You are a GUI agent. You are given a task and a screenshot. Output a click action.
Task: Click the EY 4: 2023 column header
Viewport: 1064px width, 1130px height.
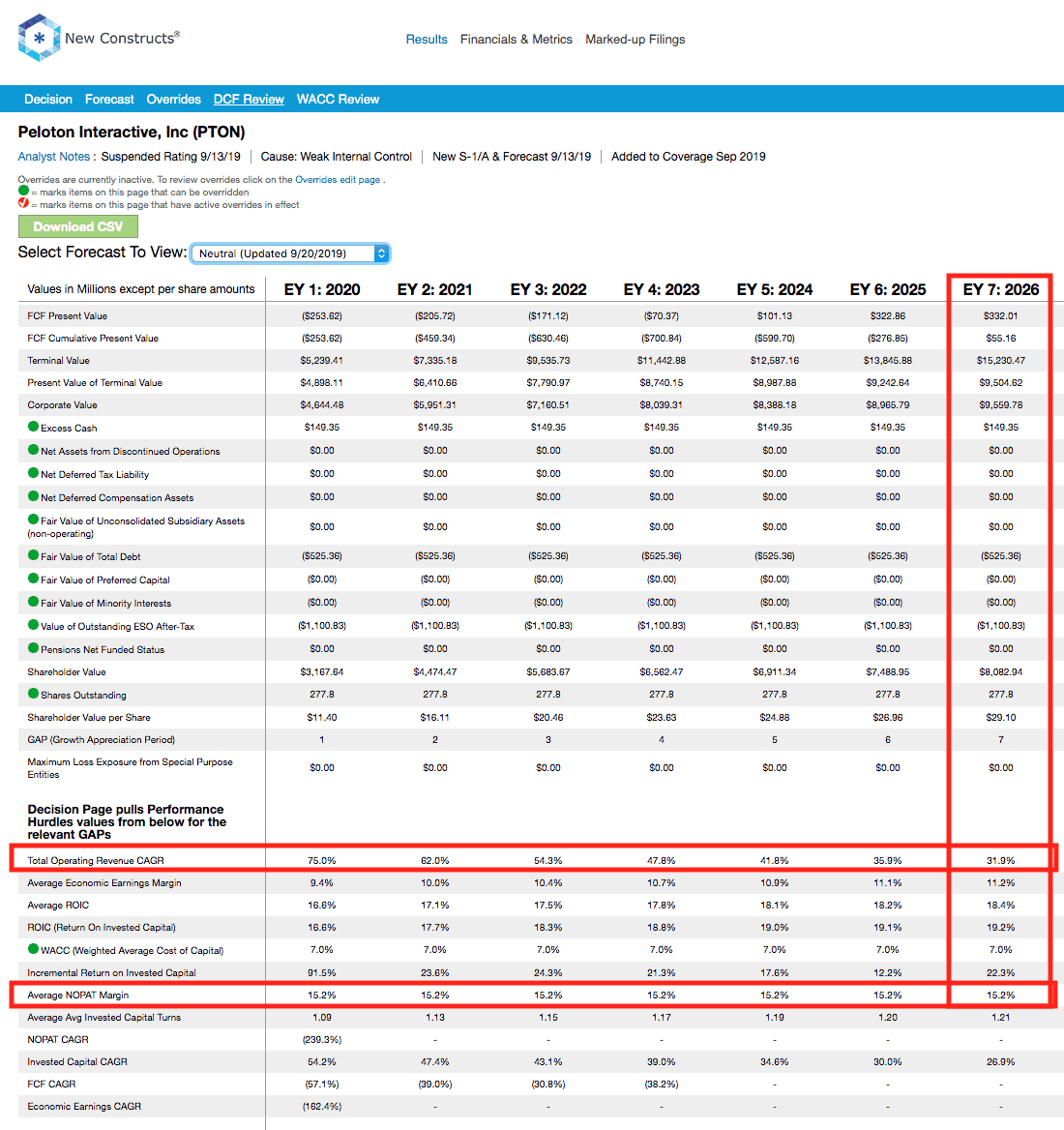point(662,289)
